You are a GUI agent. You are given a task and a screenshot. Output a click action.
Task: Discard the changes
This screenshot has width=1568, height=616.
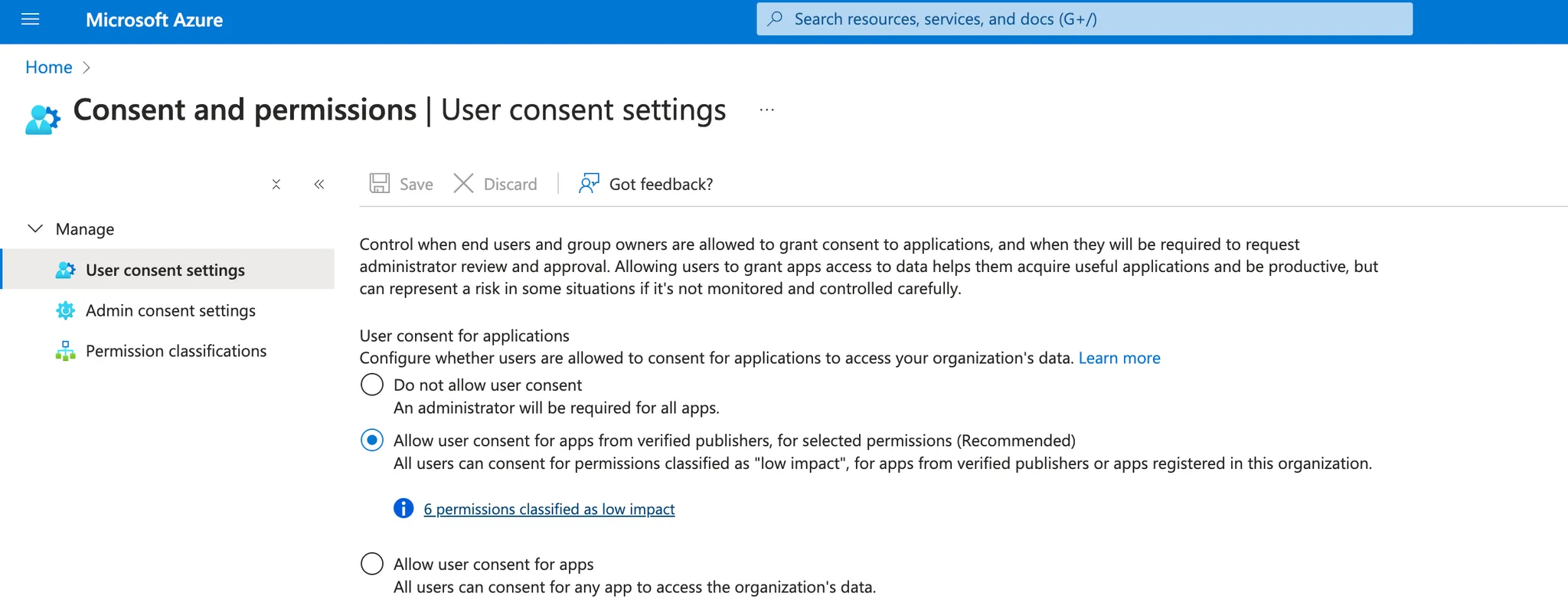[x=495, y=184]
